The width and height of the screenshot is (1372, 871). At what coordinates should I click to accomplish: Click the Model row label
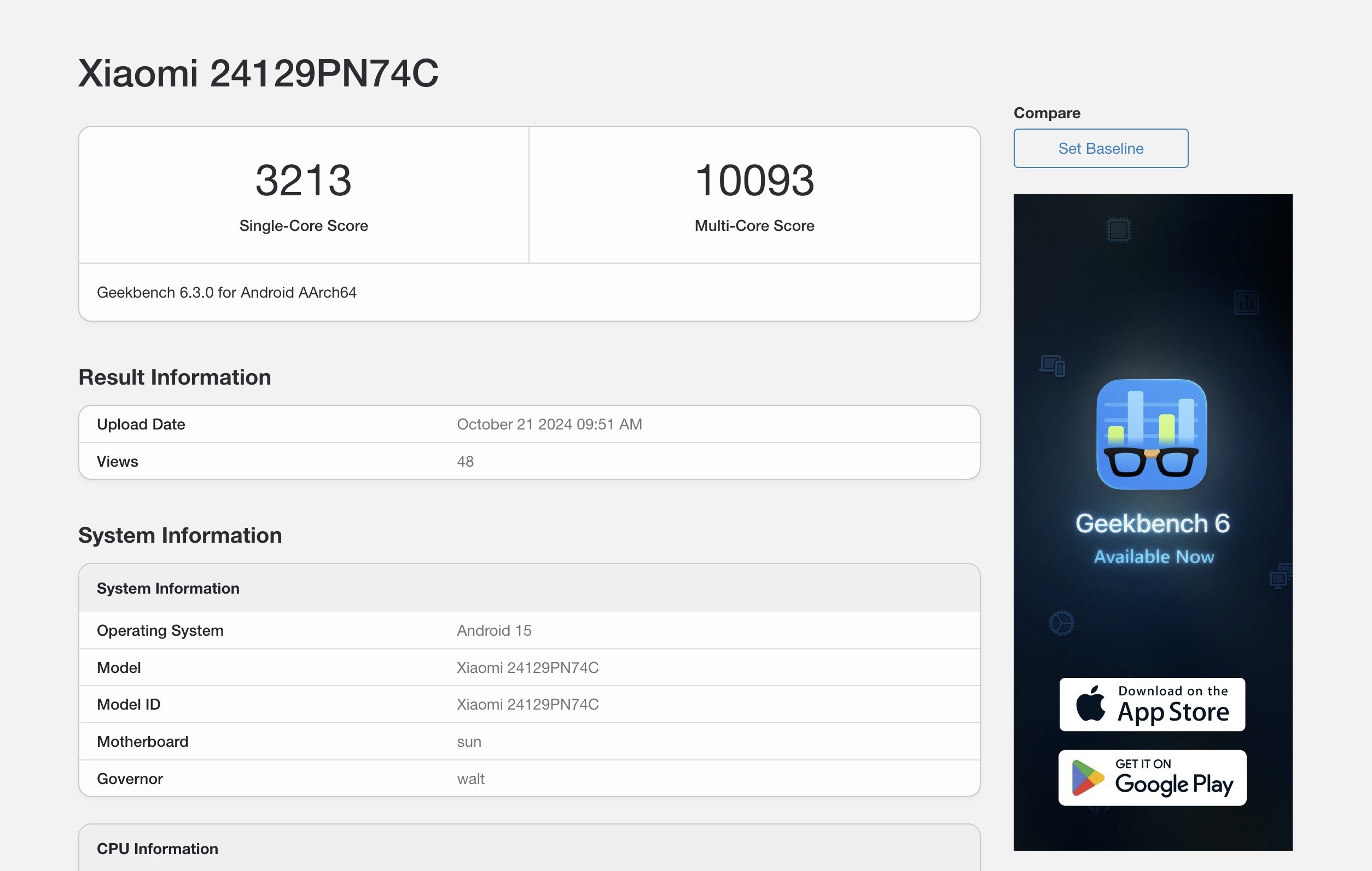(x=119, y=667)
